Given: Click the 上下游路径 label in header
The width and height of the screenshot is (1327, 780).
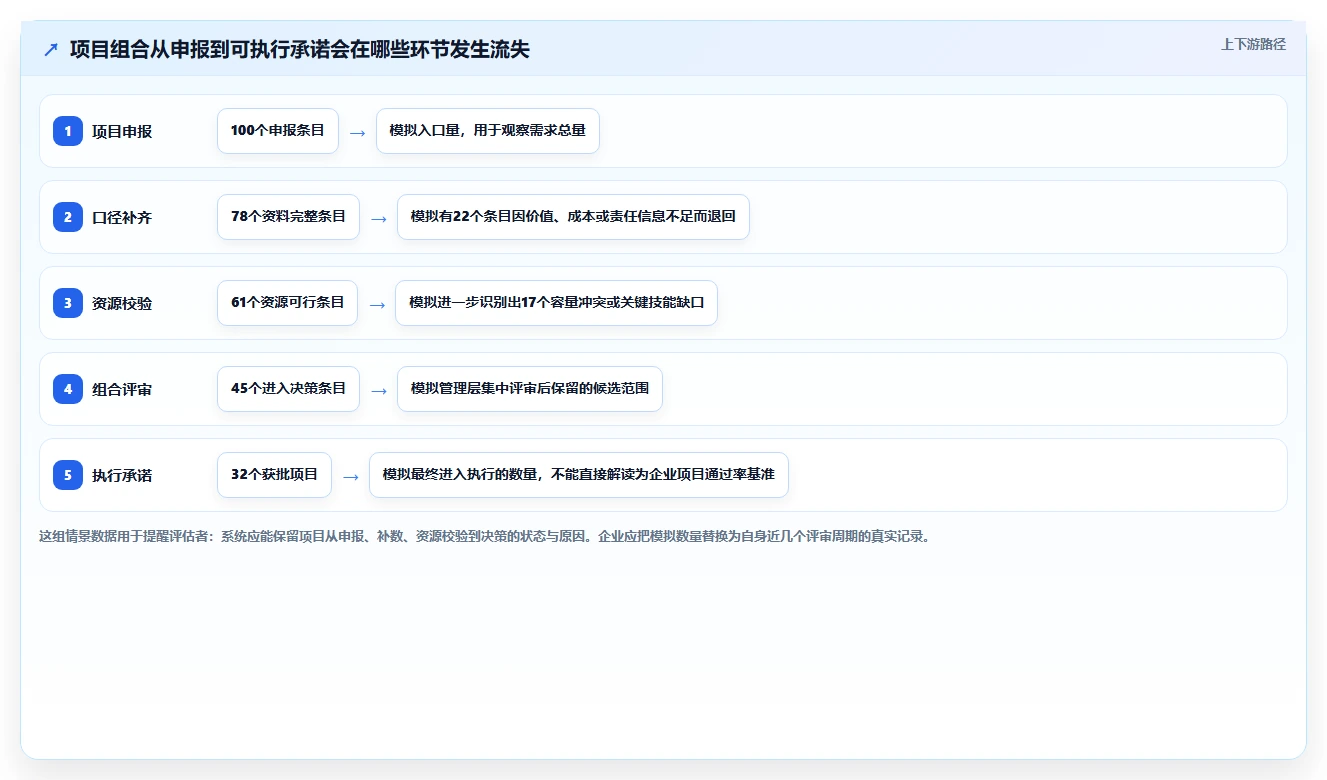Looking at the screenshot, I should [1253, 44].
